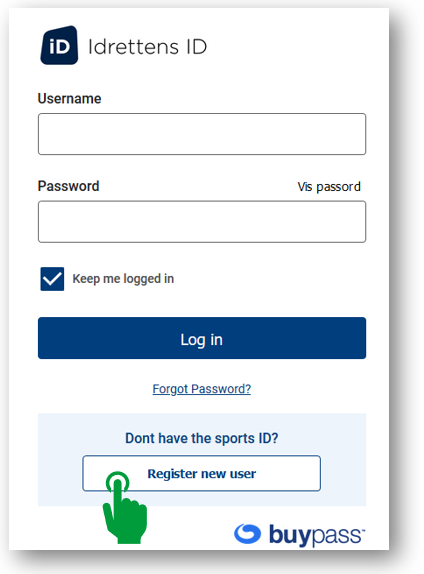The image size is (424, 574).
Task: Click the buypass wordmark text
Action: pos(316,536)
